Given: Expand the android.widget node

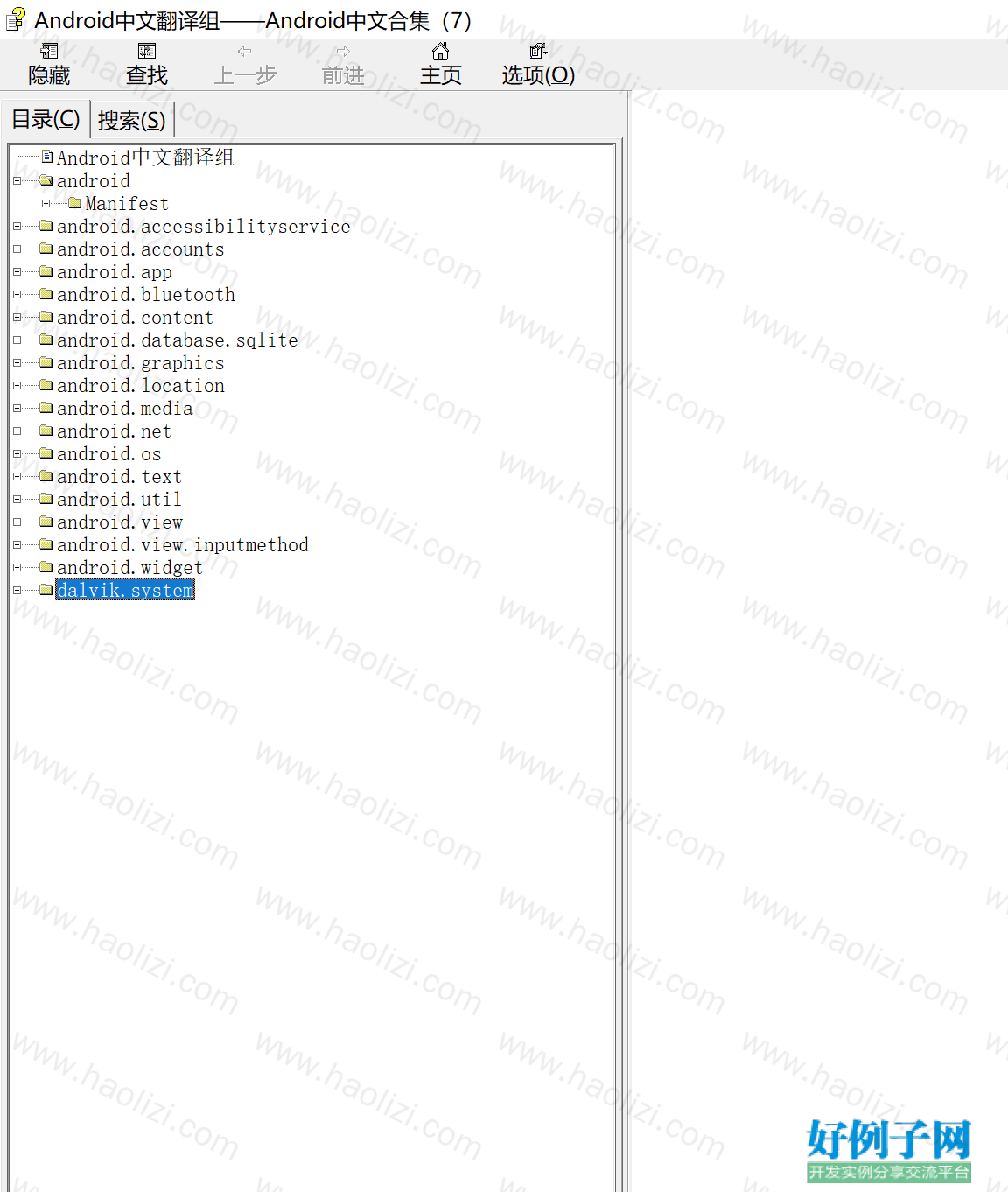Looking at the screenshot, I should 17,568.
